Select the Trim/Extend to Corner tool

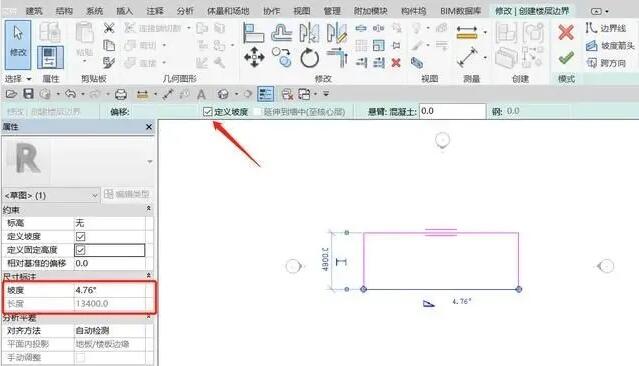337,57
